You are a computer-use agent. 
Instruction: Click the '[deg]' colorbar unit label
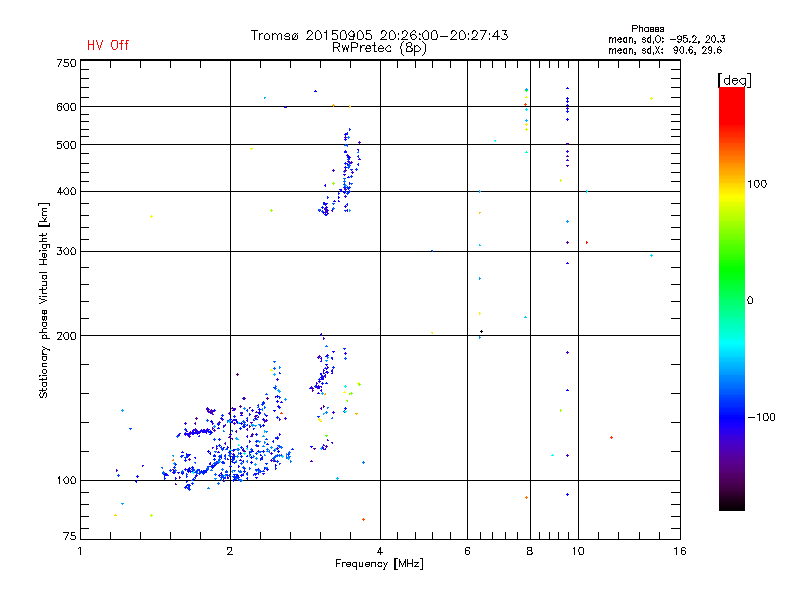click(x=734, y=80)
